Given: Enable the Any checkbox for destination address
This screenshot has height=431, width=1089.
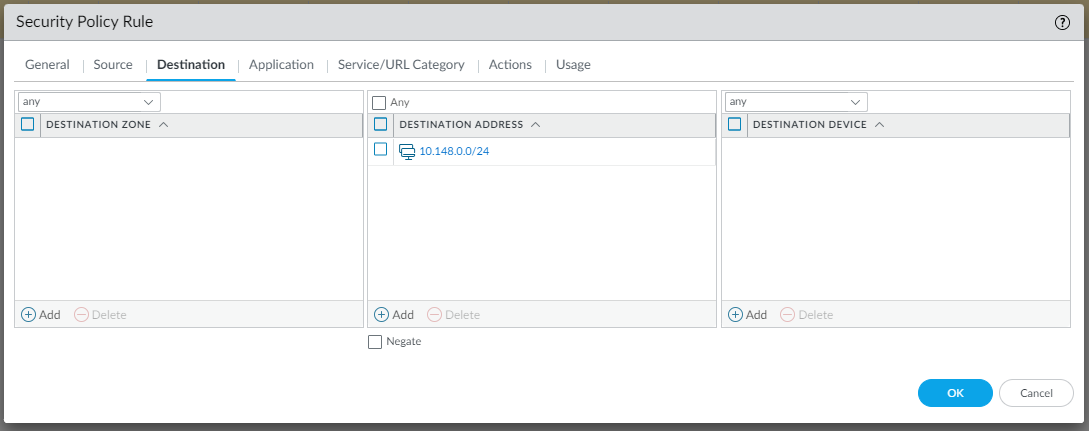Looking at the screenshot, I should pyautogui.click(x=379, y=102).
